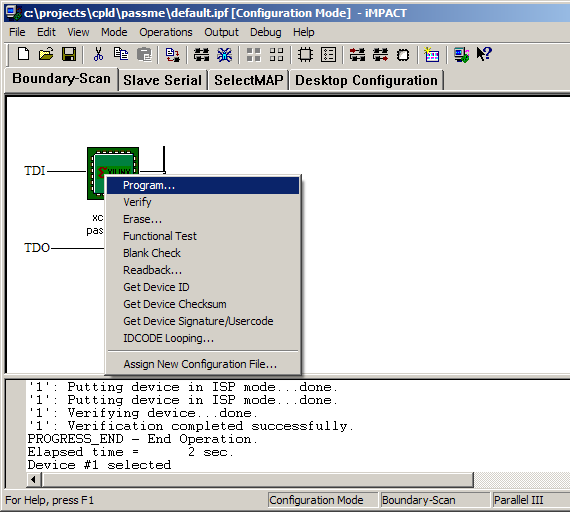Open the Output menu

[221, 32]
